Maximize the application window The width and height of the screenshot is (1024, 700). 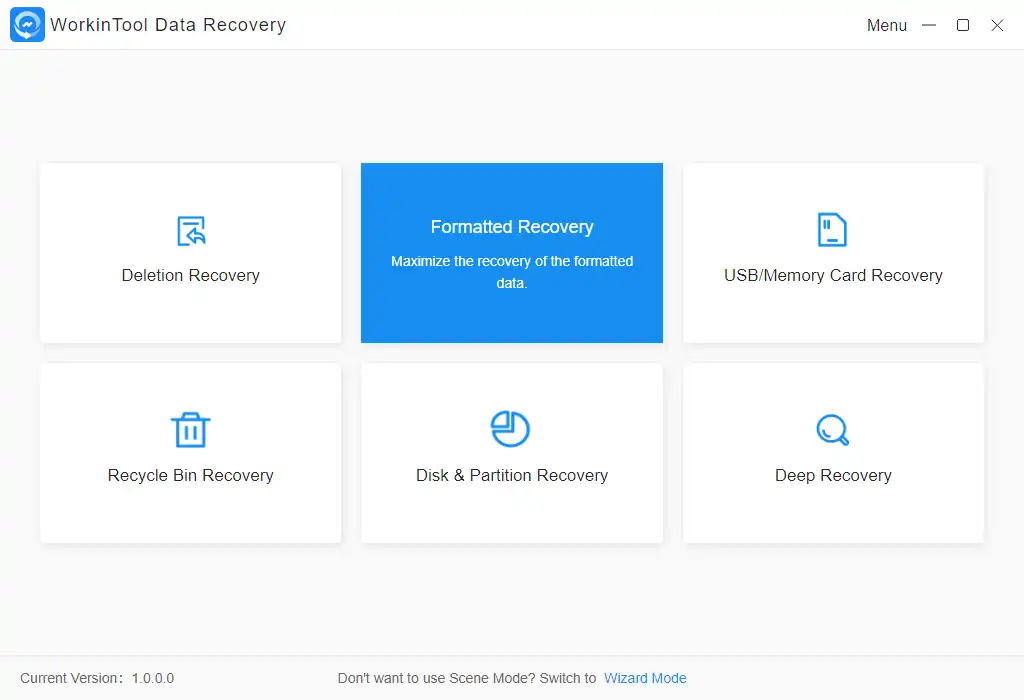[x=963, y=25]
